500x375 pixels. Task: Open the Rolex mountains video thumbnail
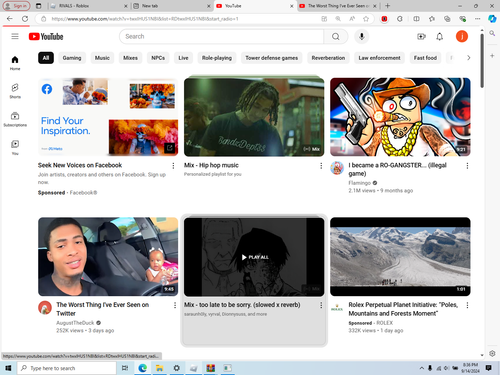point(400,257)
